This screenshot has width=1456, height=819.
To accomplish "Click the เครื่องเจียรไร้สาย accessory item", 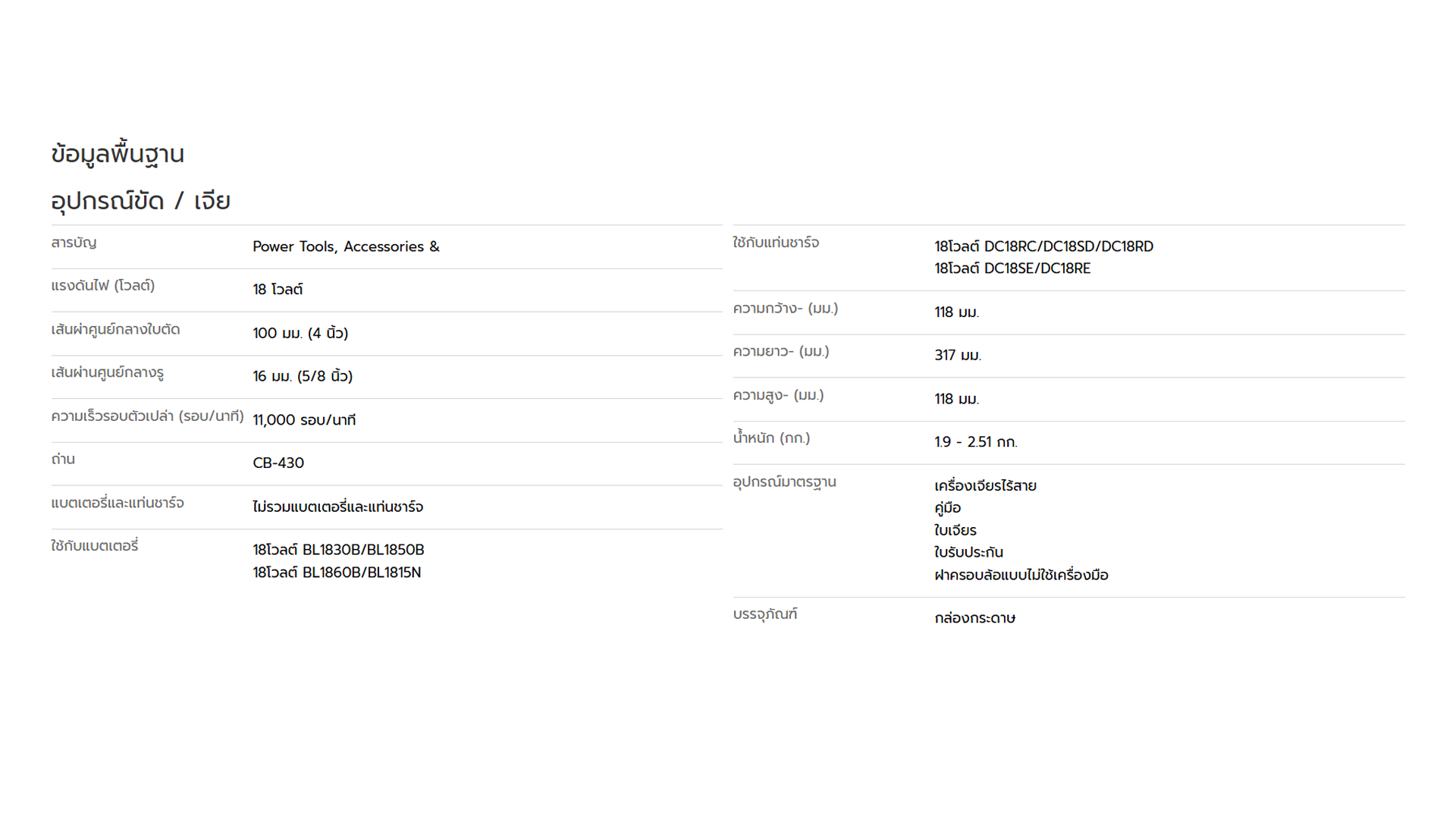I will [985, 486].
